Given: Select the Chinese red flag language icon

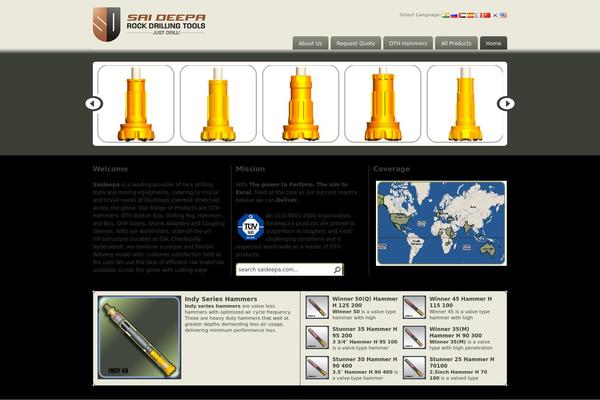Looking at the screenshot, I should coord(487,15).
